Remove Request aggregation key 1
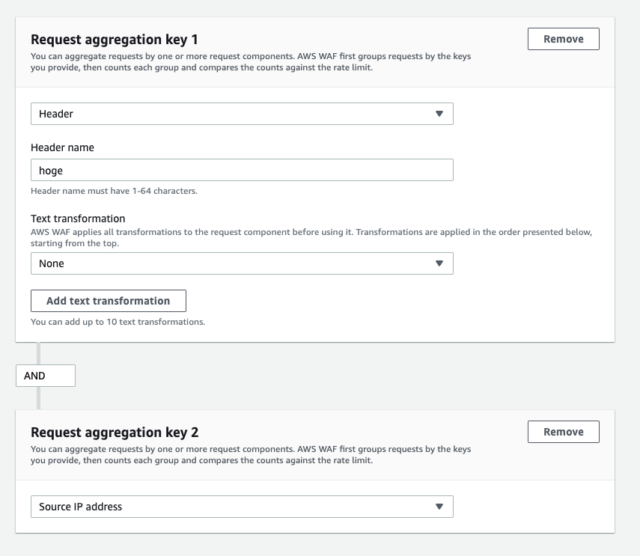 pos(563,39)
